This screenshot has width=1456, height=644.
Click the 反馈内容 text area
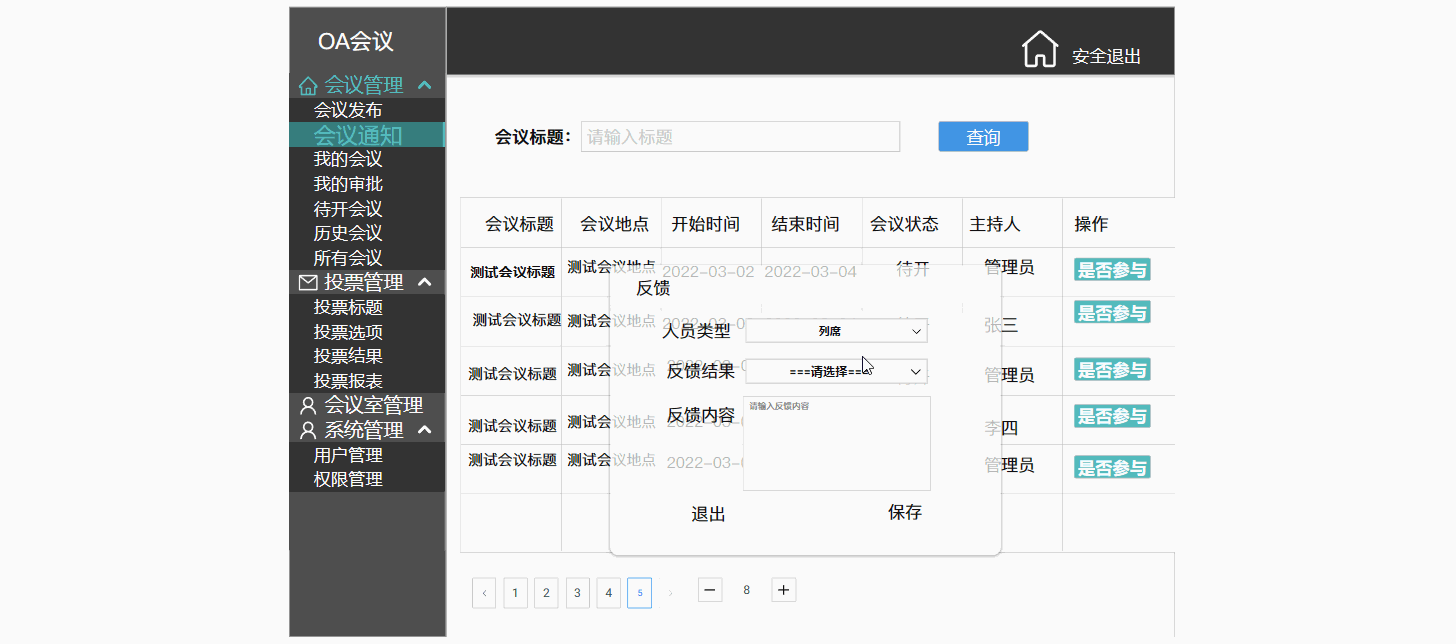tap(837, 443)
